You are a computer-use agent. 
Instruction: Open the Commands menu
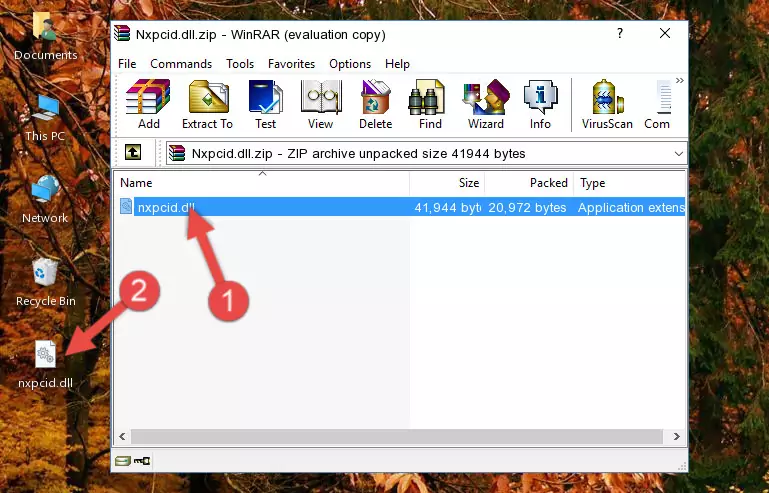click(x=181, y=64)
